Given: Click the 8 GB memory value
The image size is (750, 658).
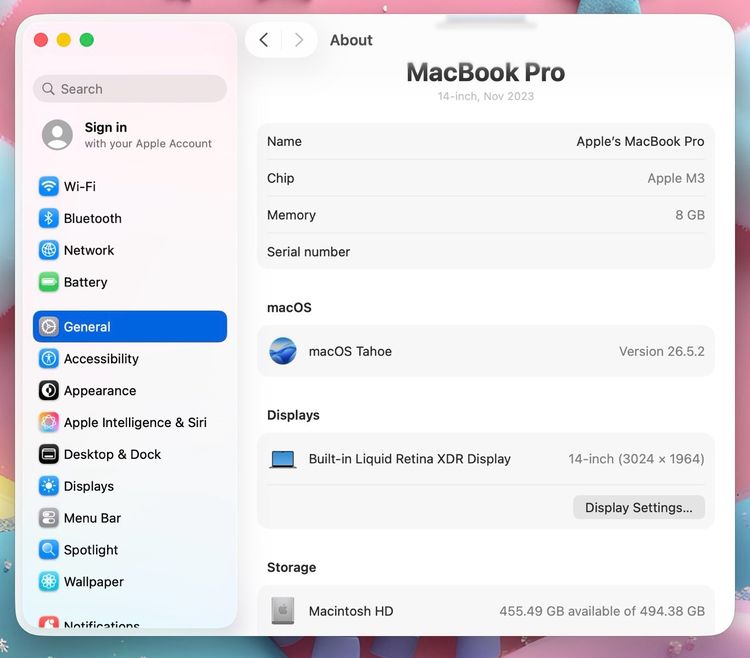Looking at the screenshot, I should [x=690, y=215].
